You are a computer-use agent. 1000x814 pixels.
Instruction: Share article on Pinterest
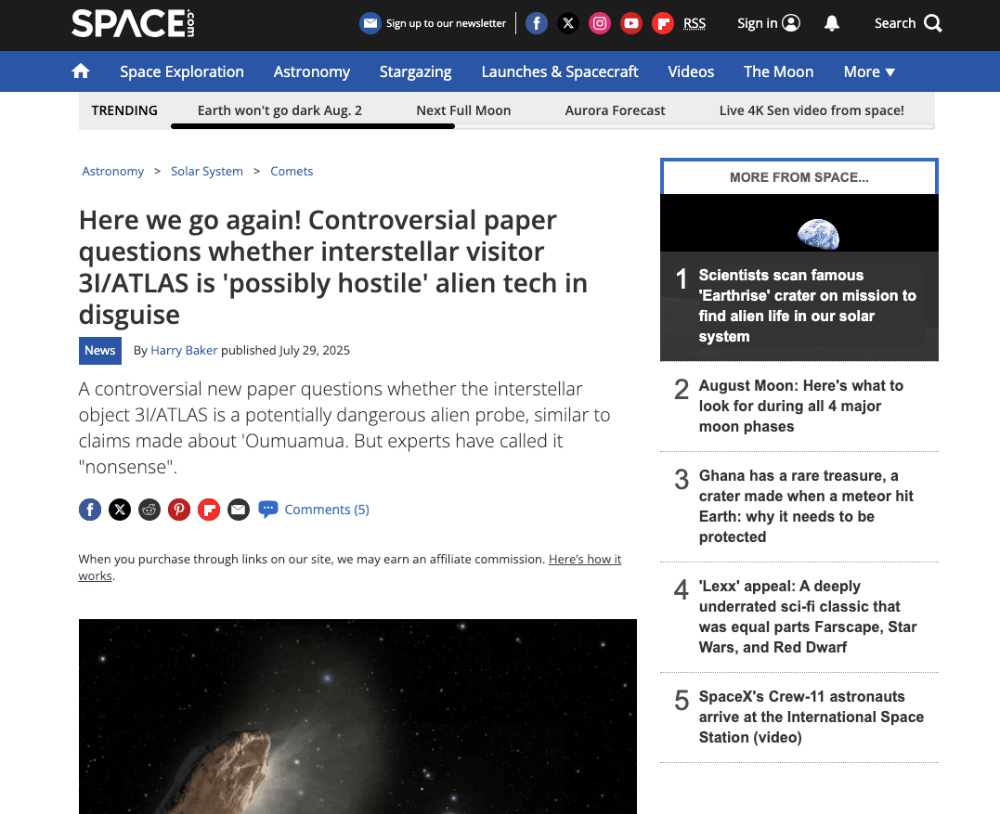coord(179,509)
